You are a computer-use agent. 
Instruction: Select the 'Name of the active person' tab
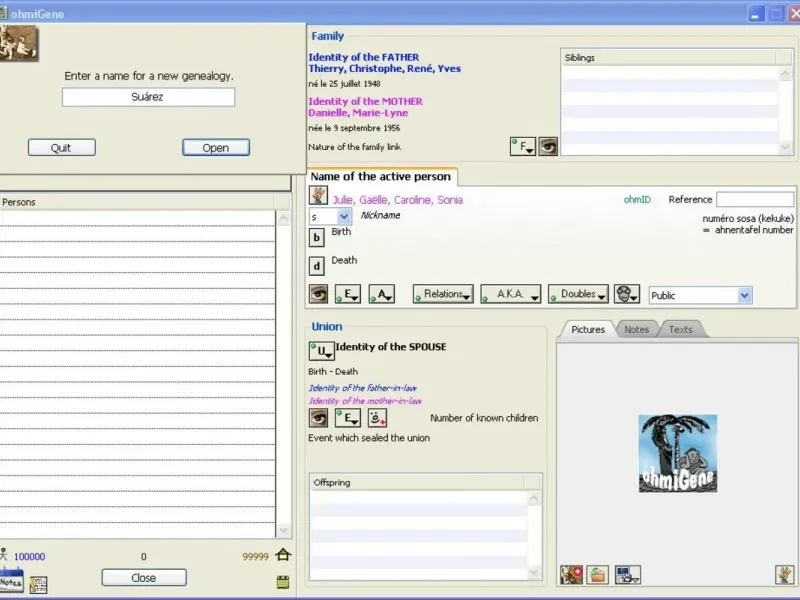pos(381,177)
